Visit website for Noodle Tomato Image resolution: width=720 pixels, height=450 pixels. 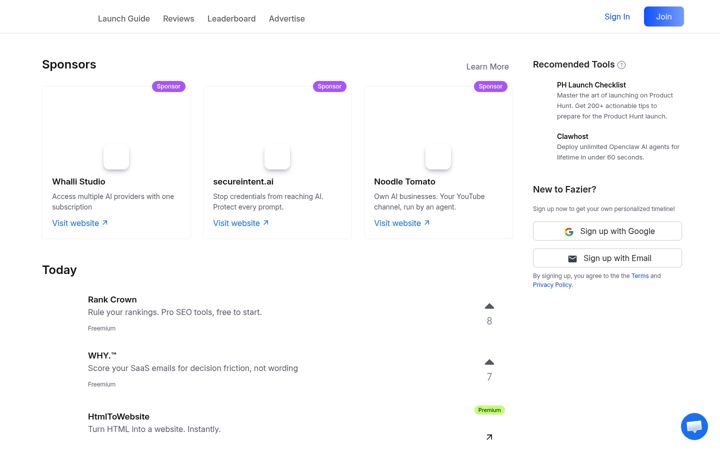coord(402,223)
